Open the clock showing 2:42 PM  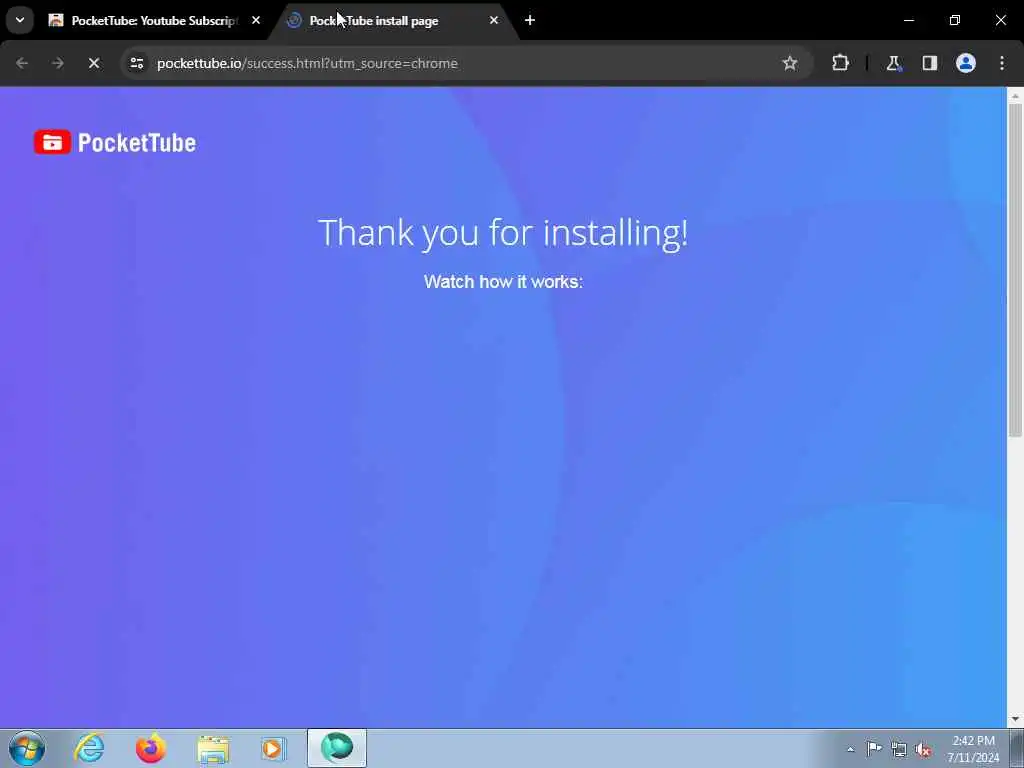[x=973, y=749]
